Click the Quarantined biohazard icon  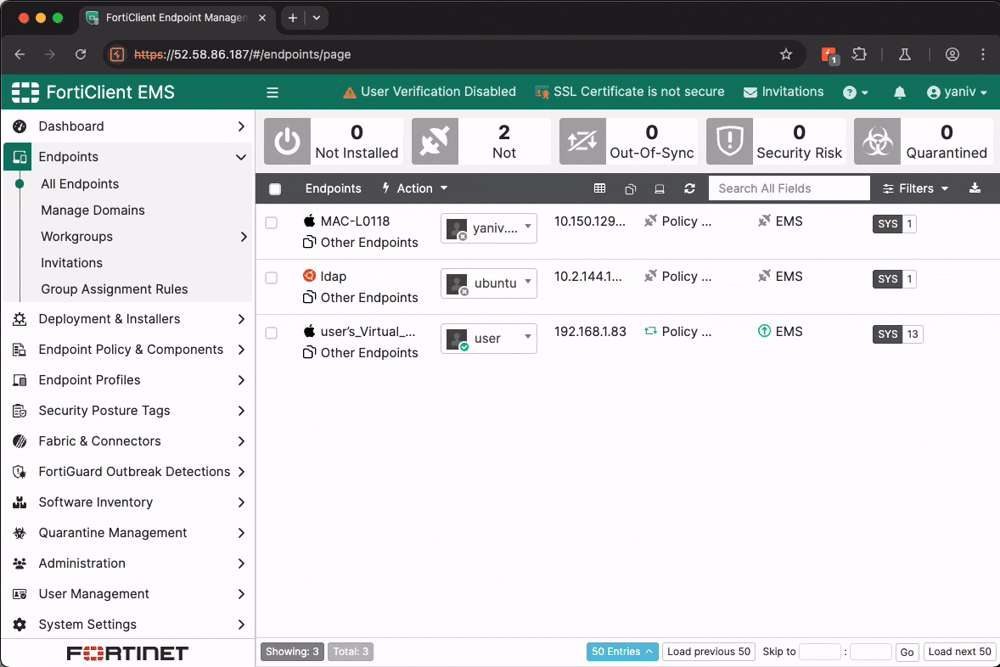(x=877, y=142)
